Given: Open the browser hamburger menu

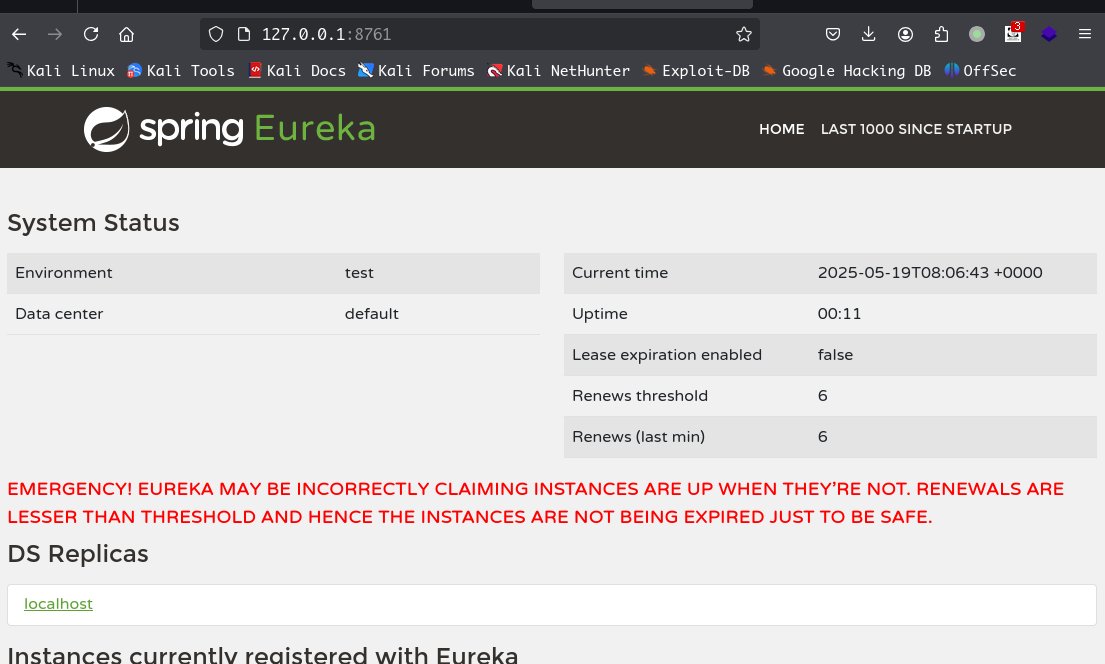Looking at the screenshot, I should [1085, 34].
